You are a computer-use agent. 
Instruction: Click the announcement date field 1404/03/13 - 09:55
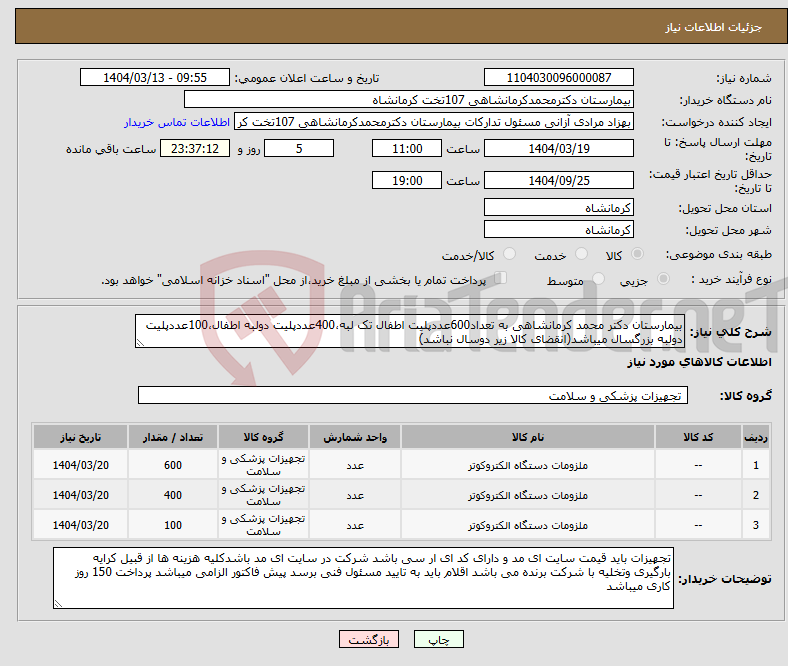tap(155, 77)
